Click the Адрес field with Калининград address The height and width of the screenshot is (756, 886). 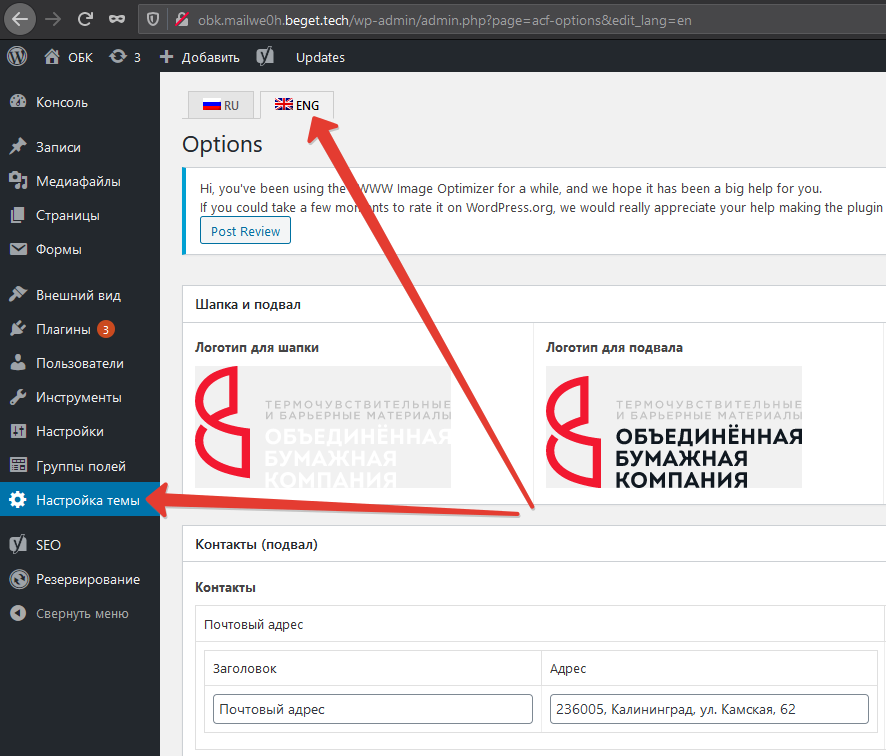pyautogui.click(x=709, y=709)
